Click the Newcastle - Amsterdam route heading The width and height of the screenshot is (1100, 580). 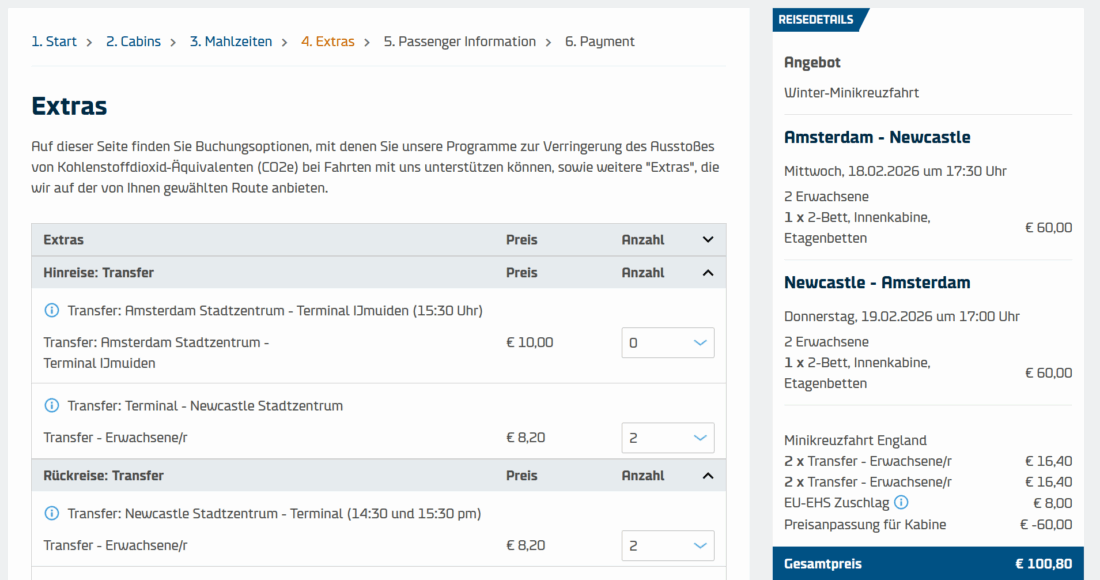click(x=877, y=283)
